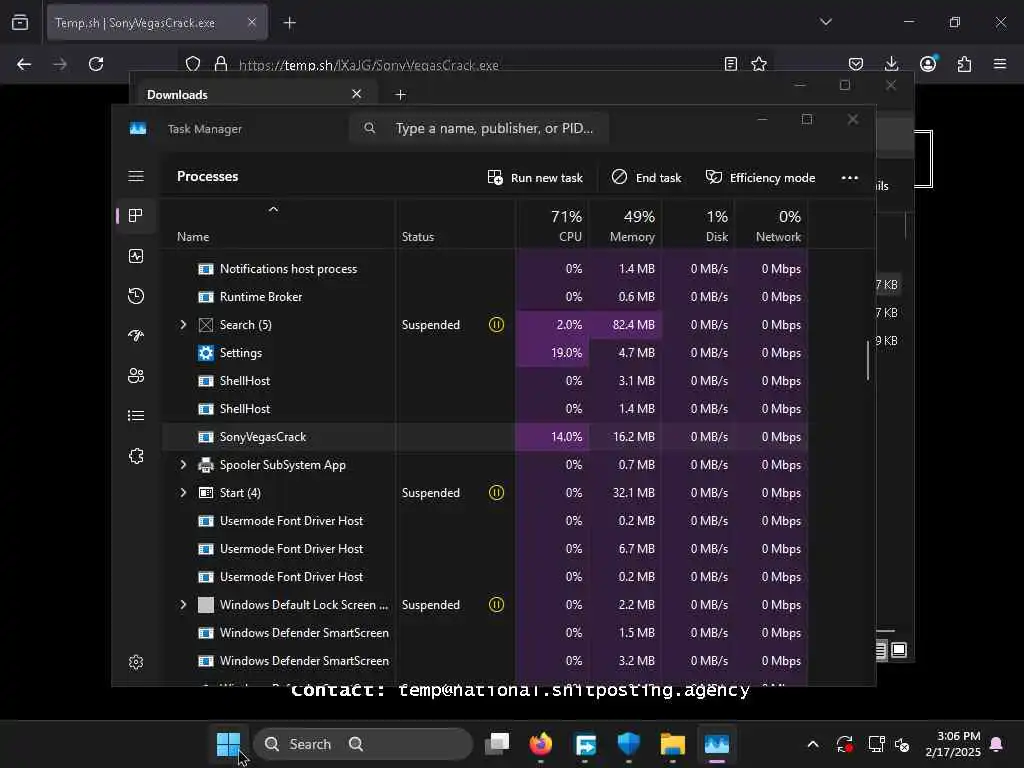Sort processes by Network column
The width and height of the screenshot is (1024, 768).
[x=778, y=225]
